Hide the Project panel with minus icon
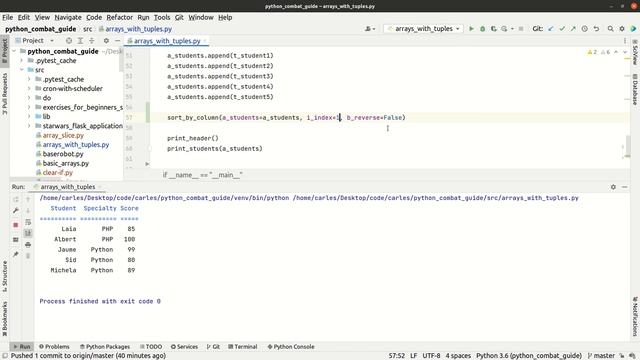The width and height of the screenshot is (640, 360). [117, 40]
